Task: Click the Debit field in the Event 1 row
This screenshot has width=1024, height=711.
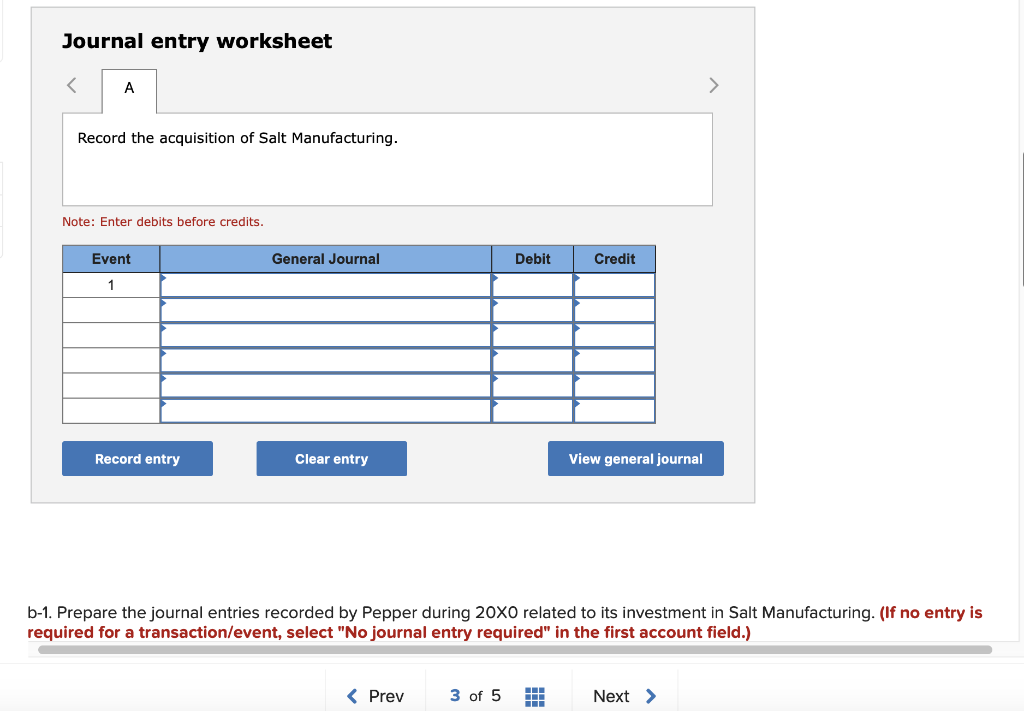Action: pos(532,285)
